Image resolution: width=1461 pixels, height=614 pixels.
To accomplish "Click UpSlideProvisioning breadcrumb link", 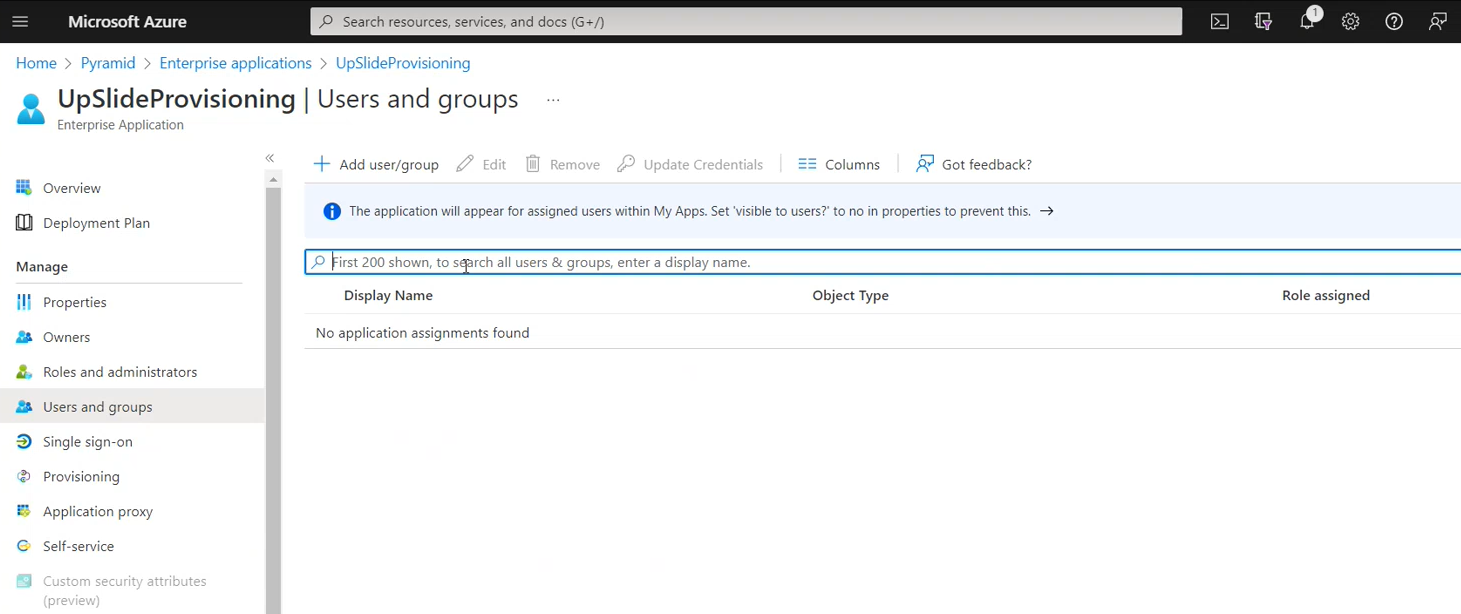I will coord(403,63).
